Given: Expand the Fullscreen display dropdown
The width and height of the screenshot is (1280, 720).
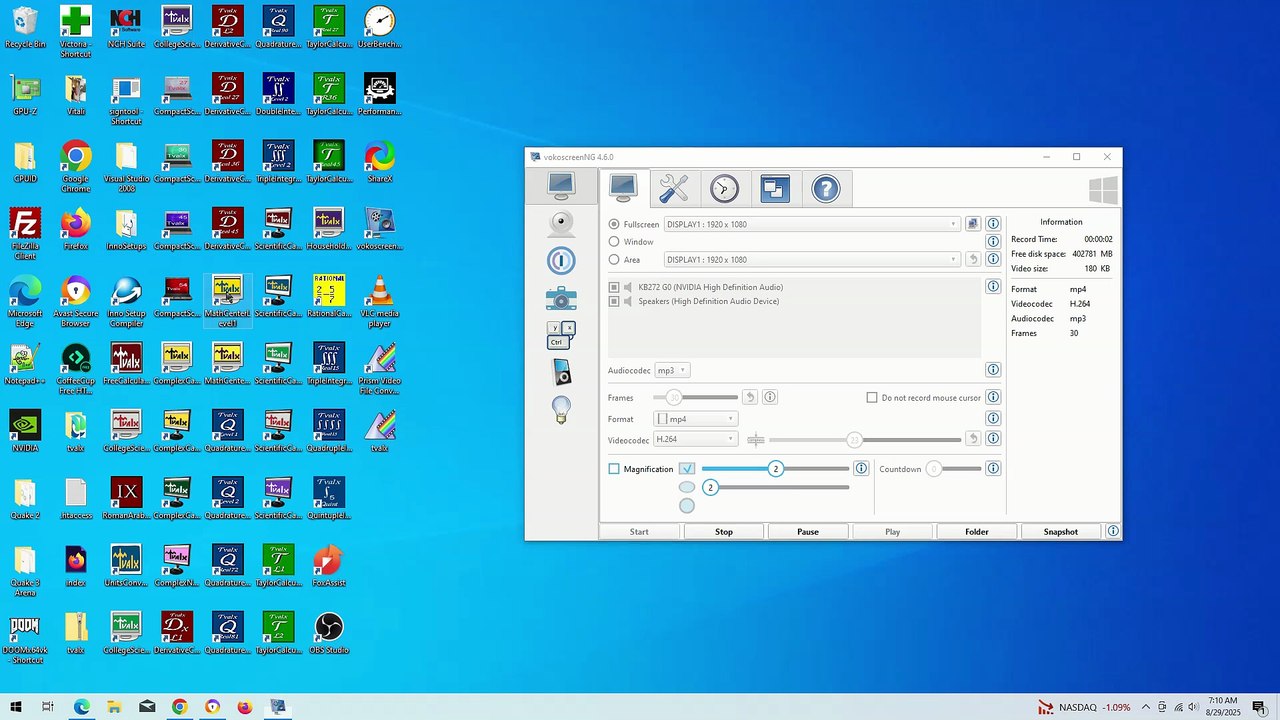Looking at the screenshot, I should click(x=810, y=225).
